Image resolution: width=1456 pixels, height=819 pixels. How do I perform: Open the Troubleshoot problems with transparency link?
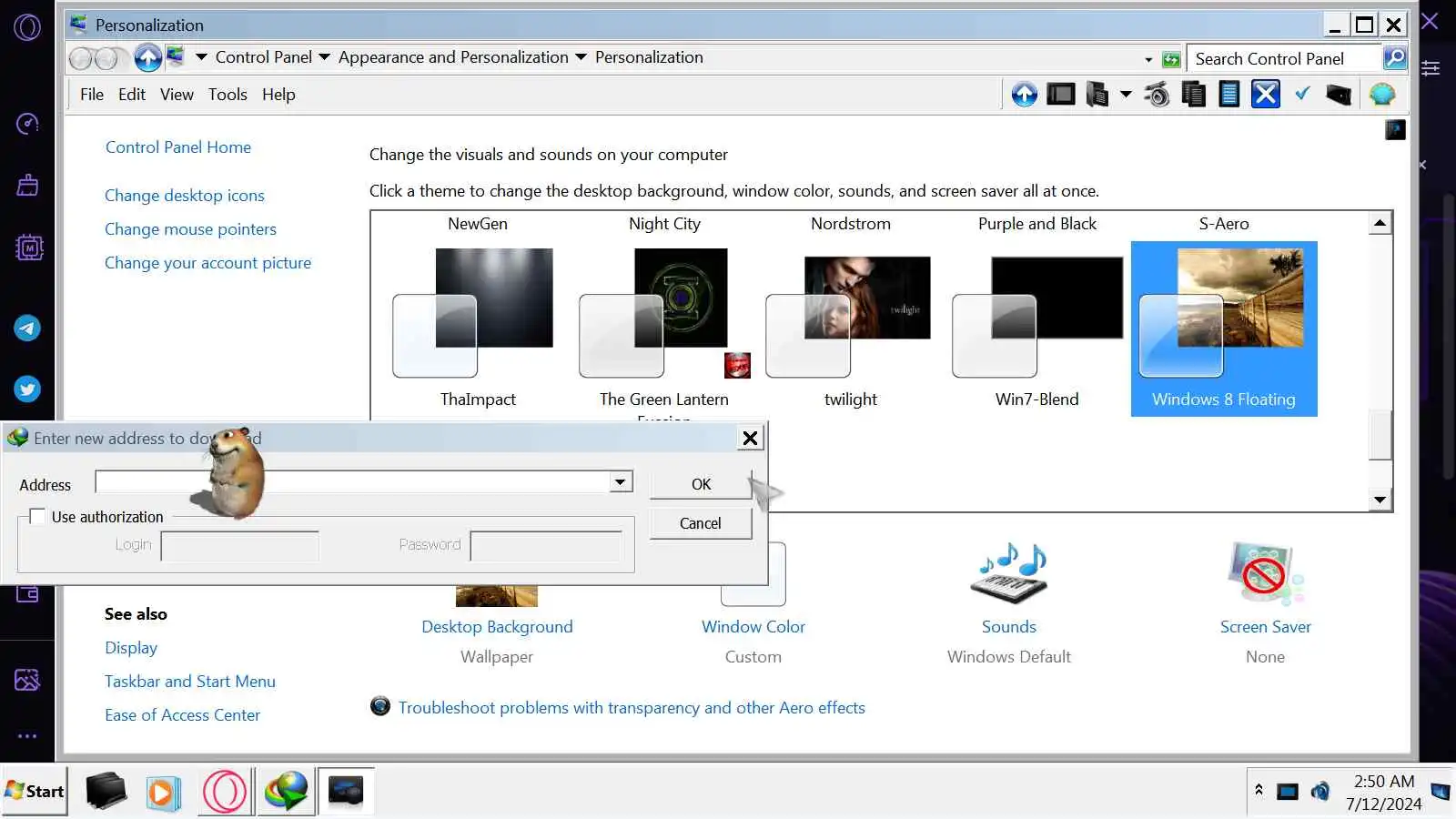click(632, 708)
